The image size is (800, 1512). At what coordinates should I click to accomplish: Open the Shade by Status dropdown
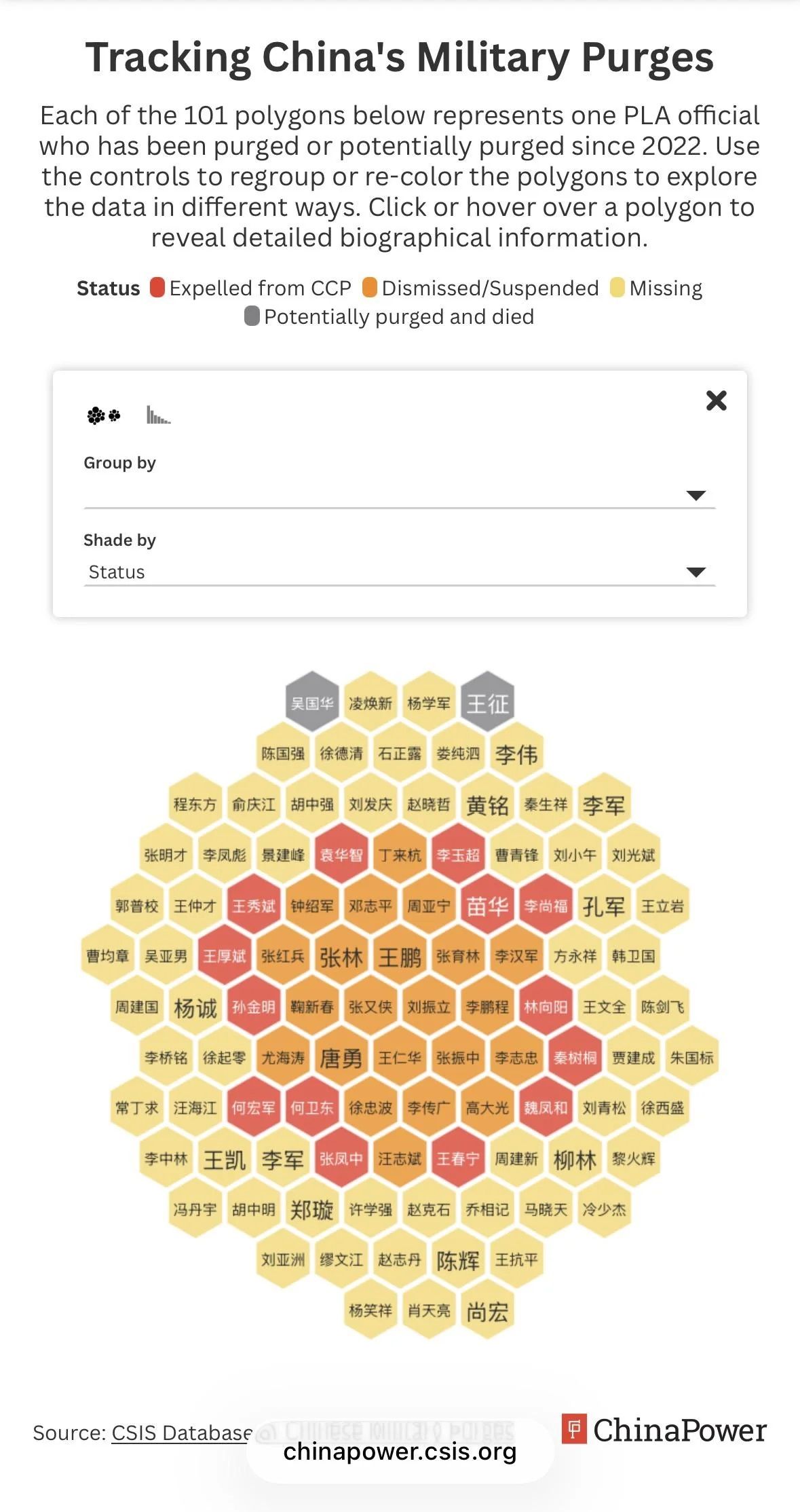(399, 572)
